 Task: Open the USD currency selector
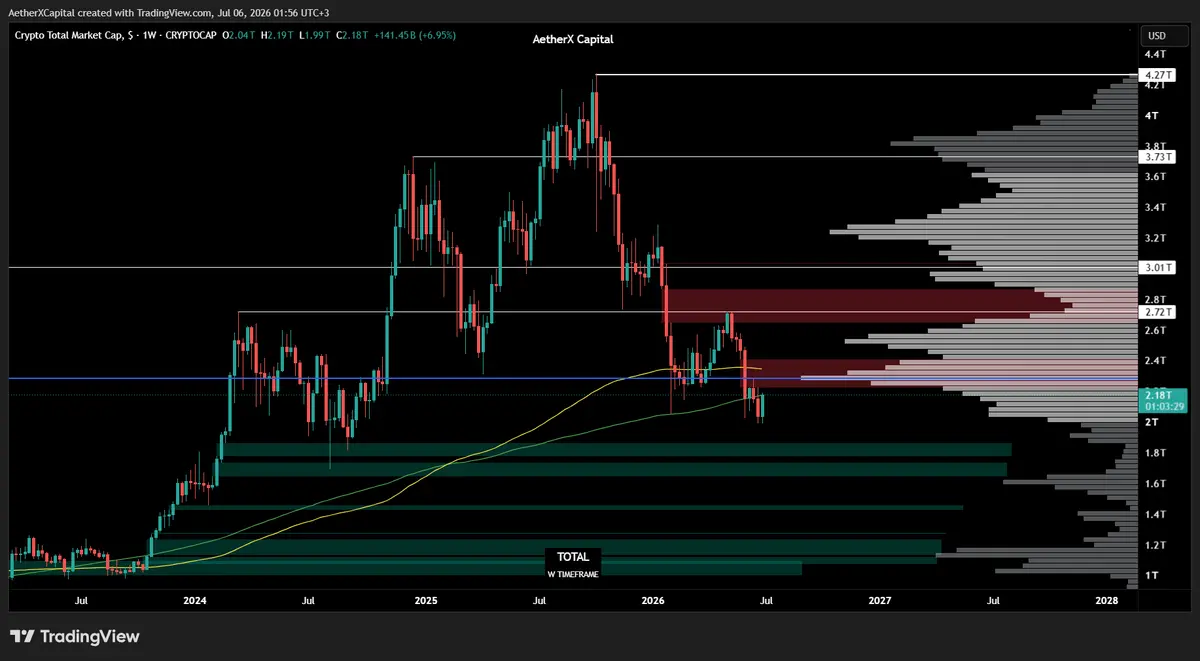pos(1156,36)
